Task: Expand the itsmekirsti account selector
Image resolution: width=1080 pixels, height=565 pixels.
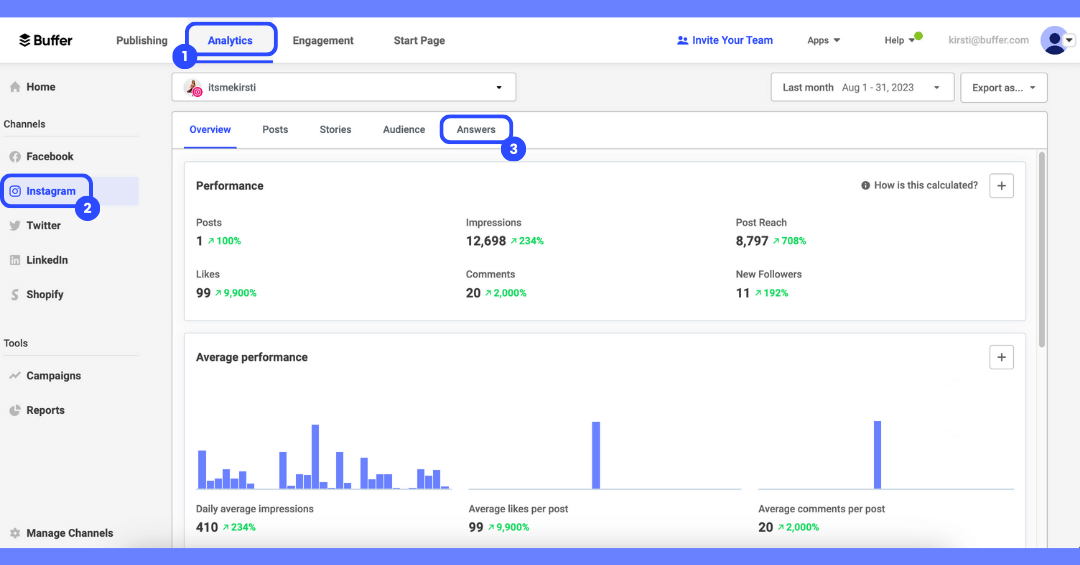Action: tap(344, 88)
